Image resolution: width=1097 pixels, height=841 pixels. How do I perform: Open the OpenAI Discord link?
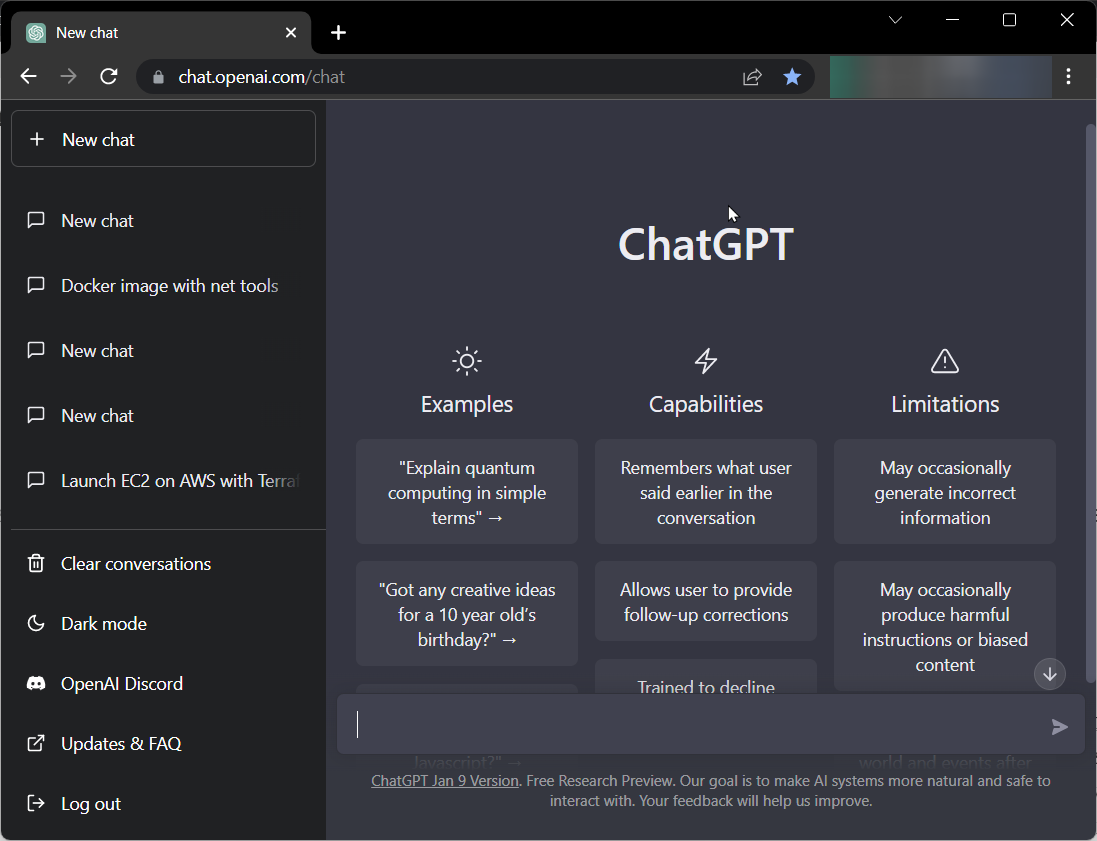[x=164, y=684]
